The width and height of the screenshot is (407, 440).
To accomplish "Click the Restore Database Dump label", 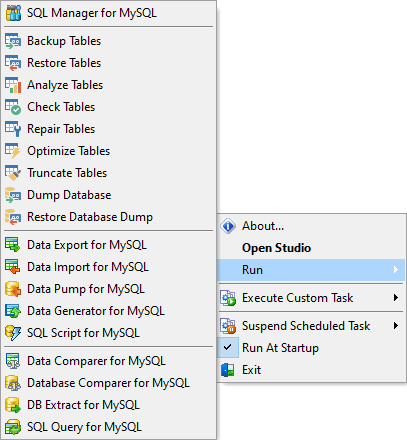I will click(90, 217).
